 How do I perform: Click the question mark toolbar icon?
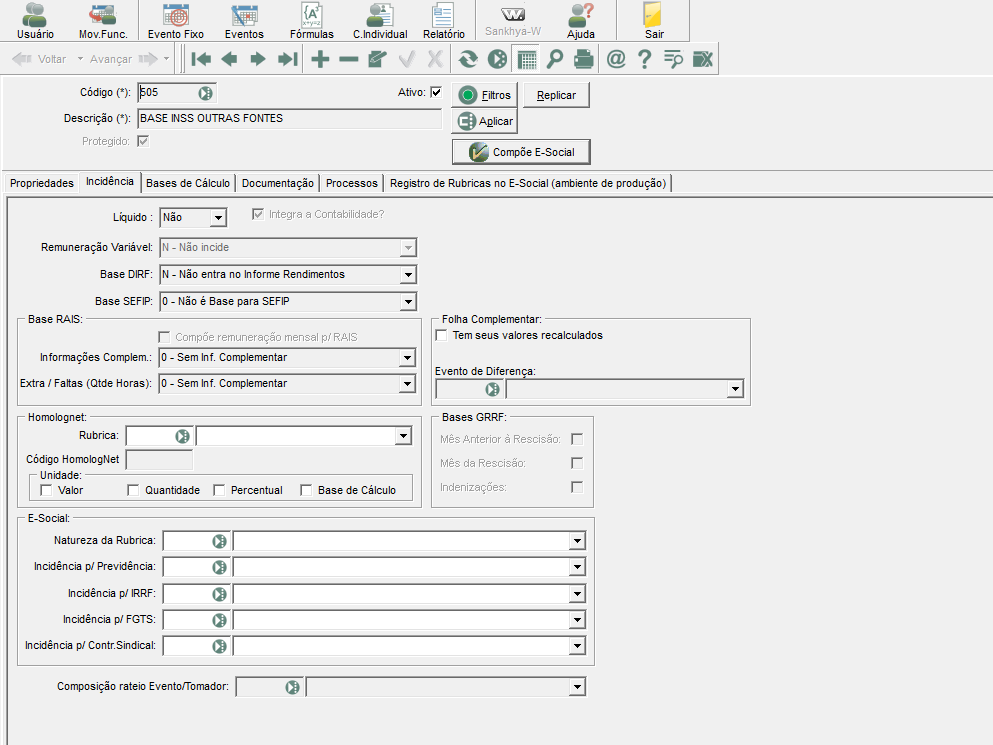tap(644, 59)
